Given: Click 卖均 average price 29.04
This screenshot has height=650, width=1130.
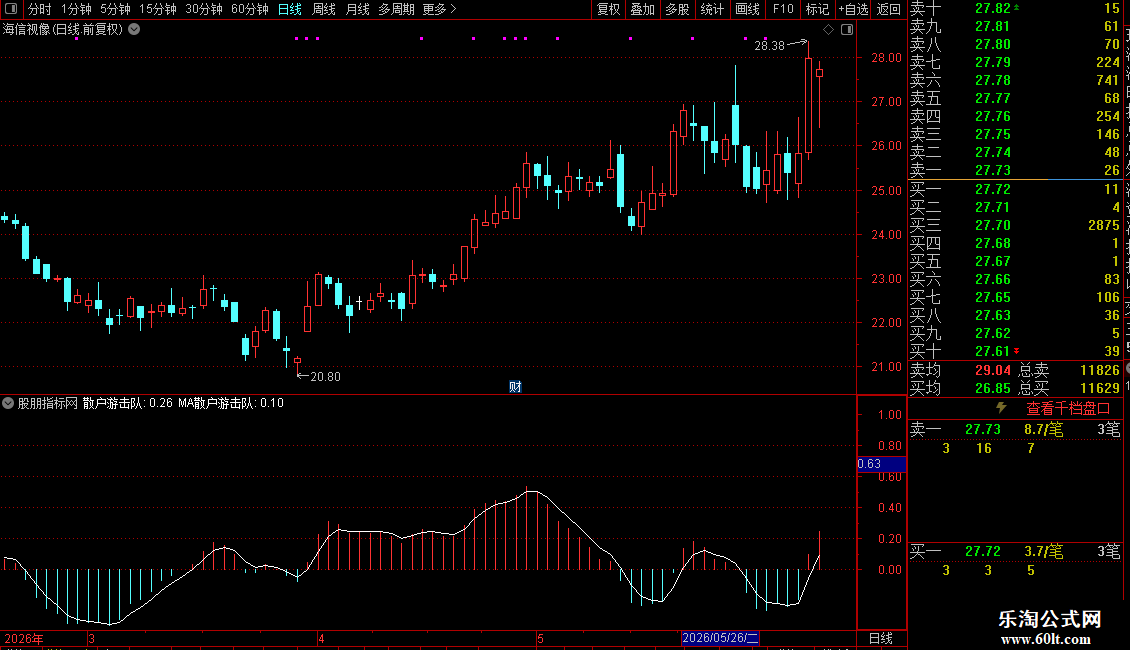Looking at the screenshot, I should pyautogui.click(x=992, y=370).
